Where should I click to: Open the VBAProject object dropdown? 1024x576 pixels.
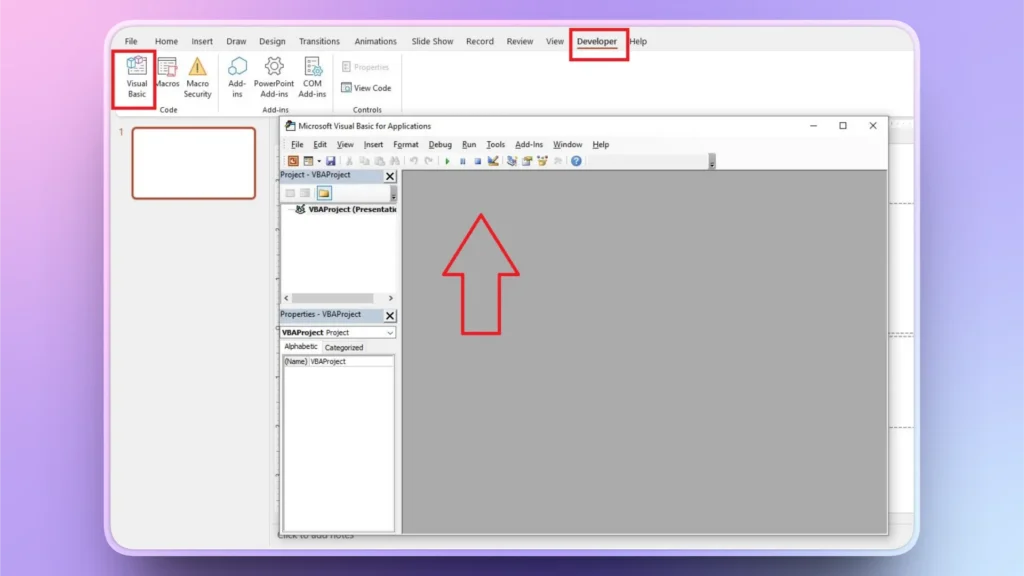(390, 332)
